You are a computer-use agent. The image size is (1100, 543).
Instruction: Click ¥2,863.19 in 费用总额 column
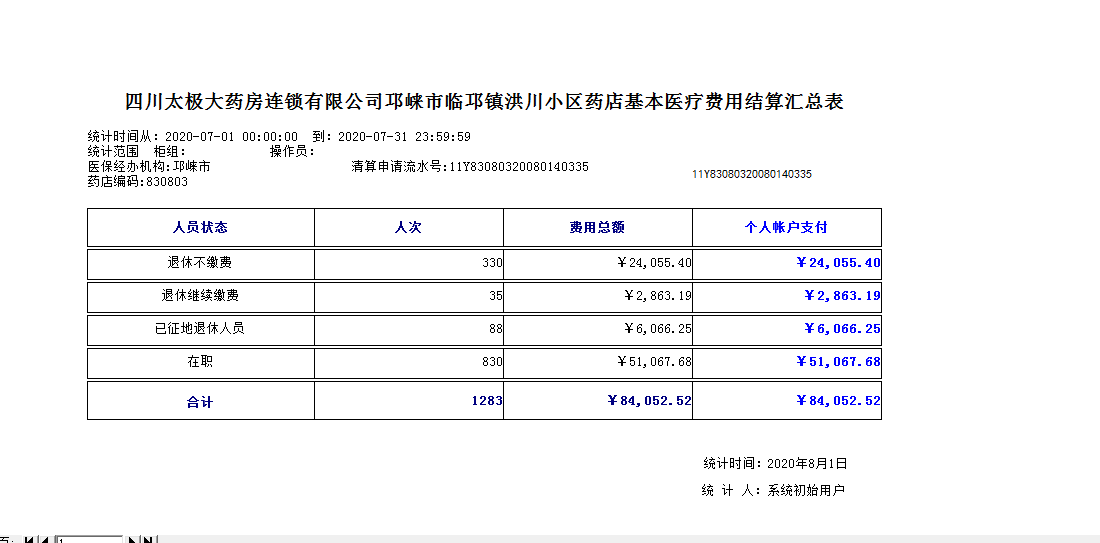(x=597, y=296)
